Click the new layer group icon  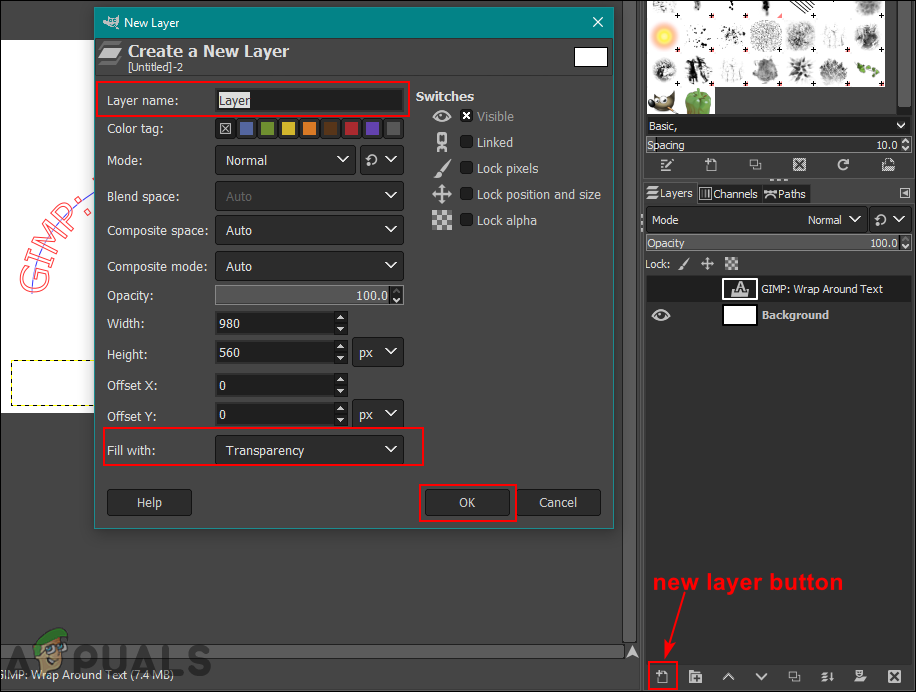pyautogui.click(x=695, y=676)
